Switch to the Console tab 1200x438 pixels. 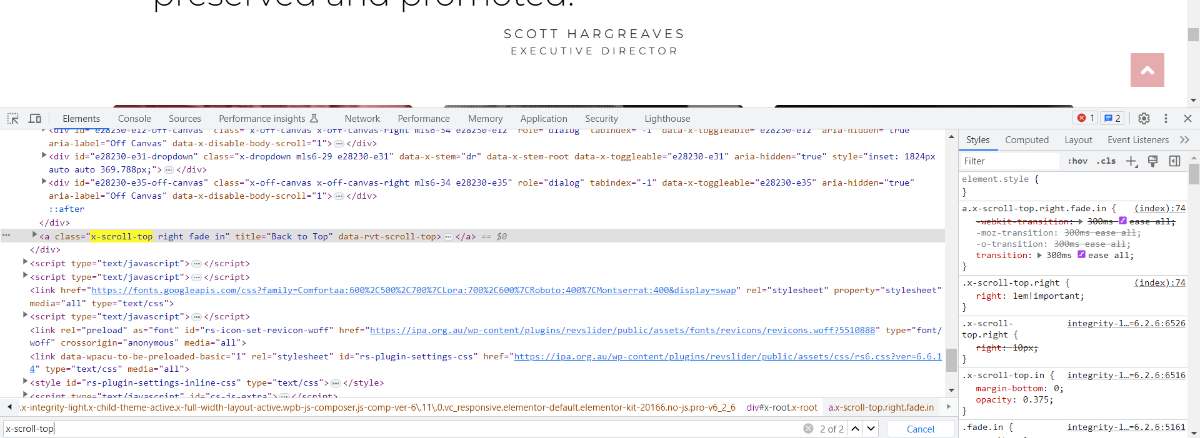coord(134,118)
